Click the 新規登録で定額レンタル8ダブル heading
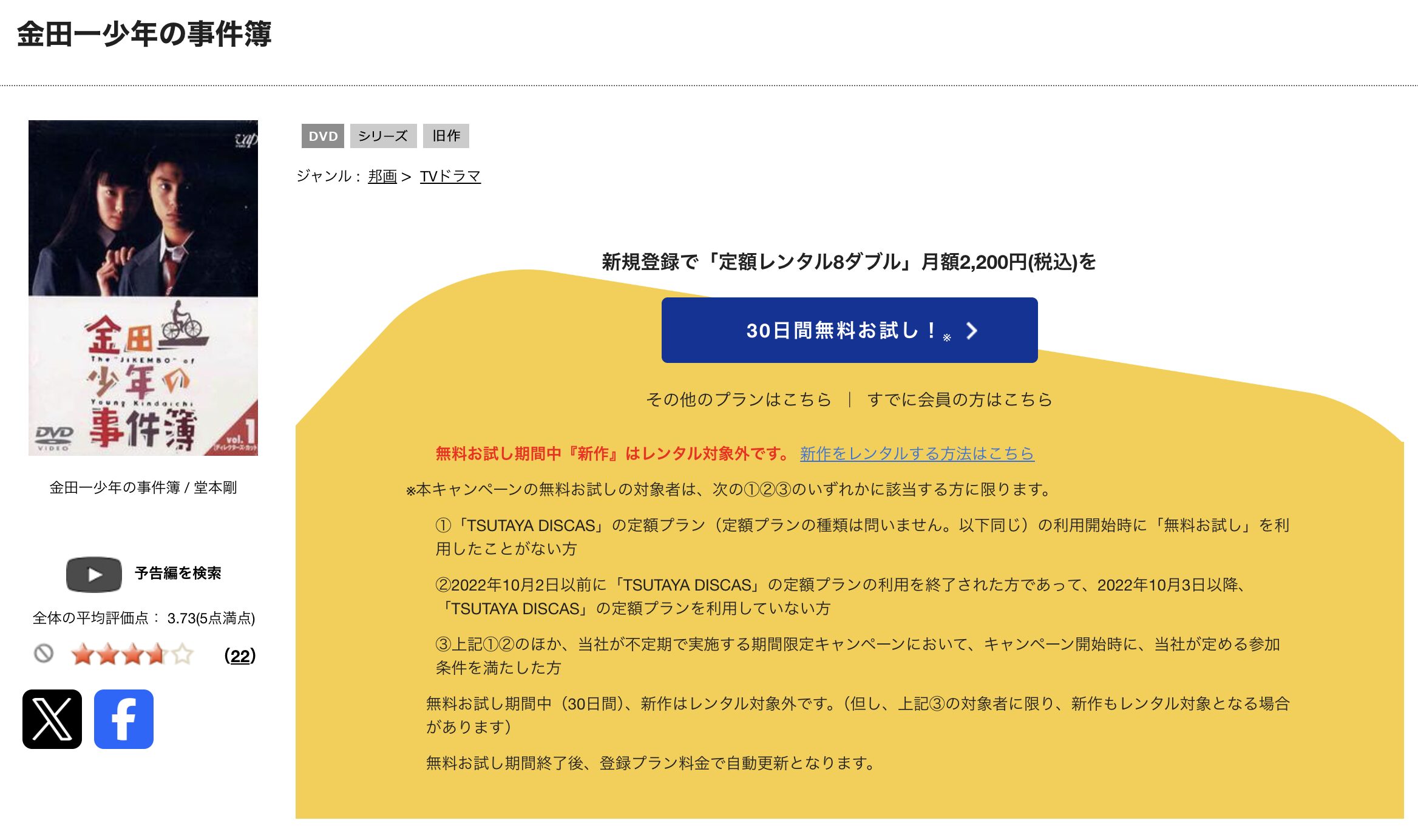This screenshot has height=840, width=1418. [849, 262]
